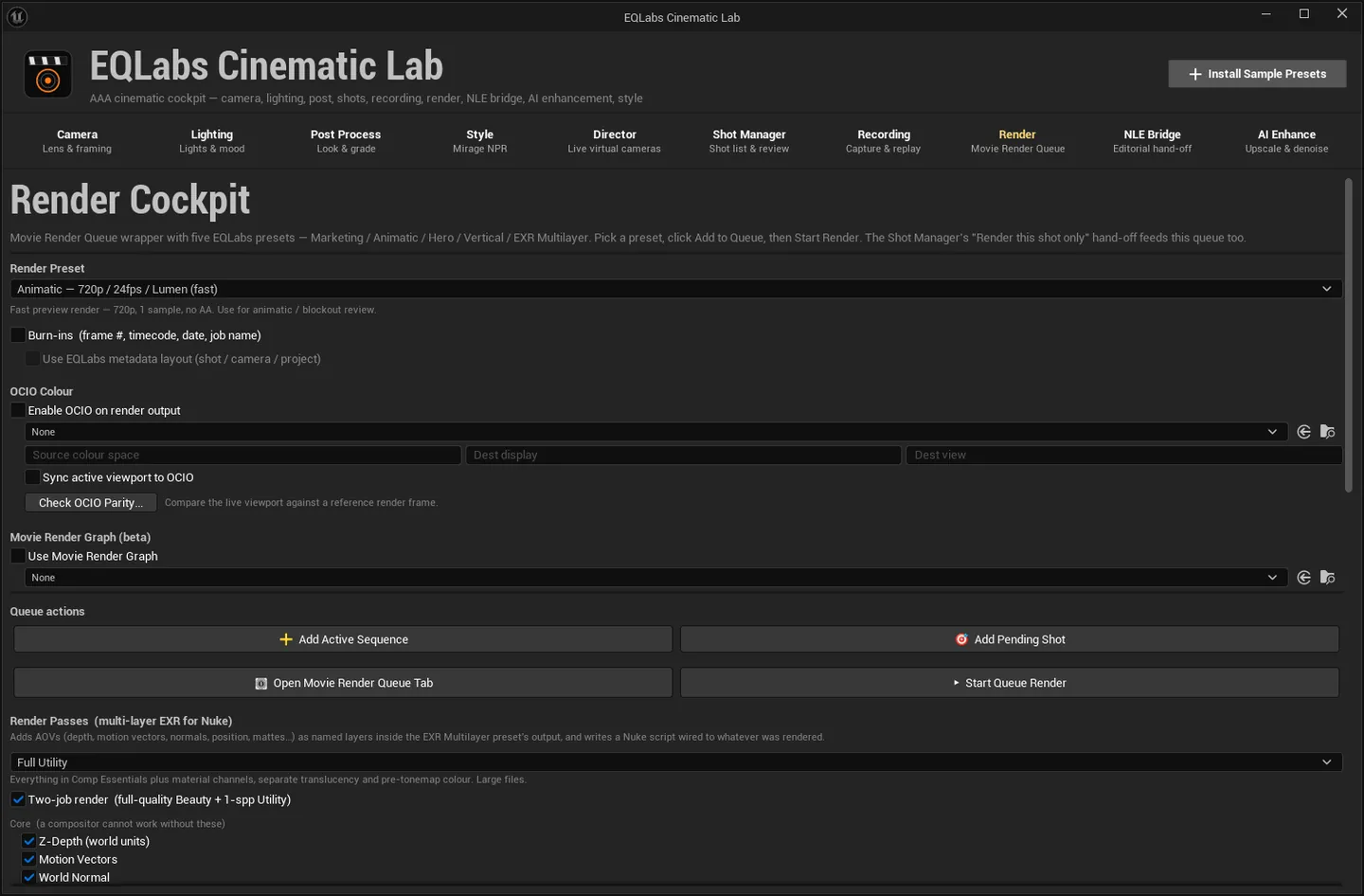Close the EQLabs Cinematic Lab window

(x=1342, y=14)
